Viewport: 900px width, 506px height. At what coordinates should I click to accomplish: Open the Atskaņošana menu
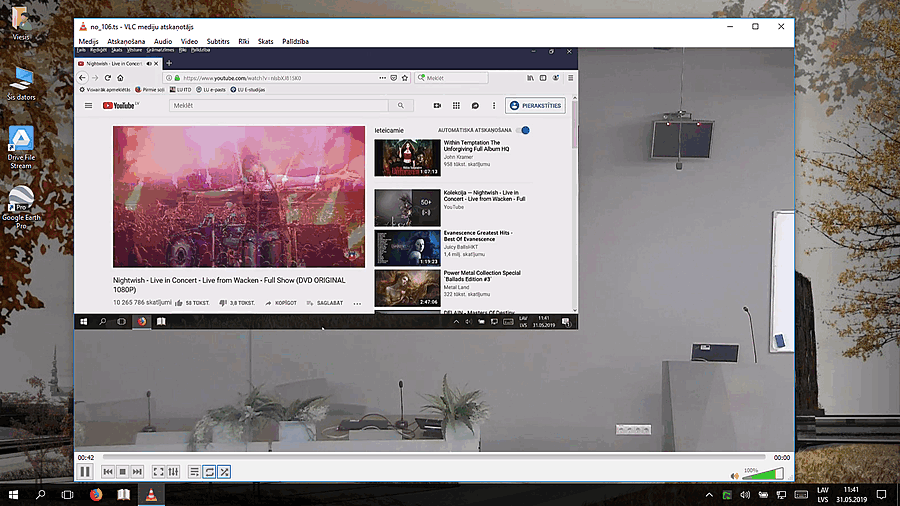click(126, 41)
